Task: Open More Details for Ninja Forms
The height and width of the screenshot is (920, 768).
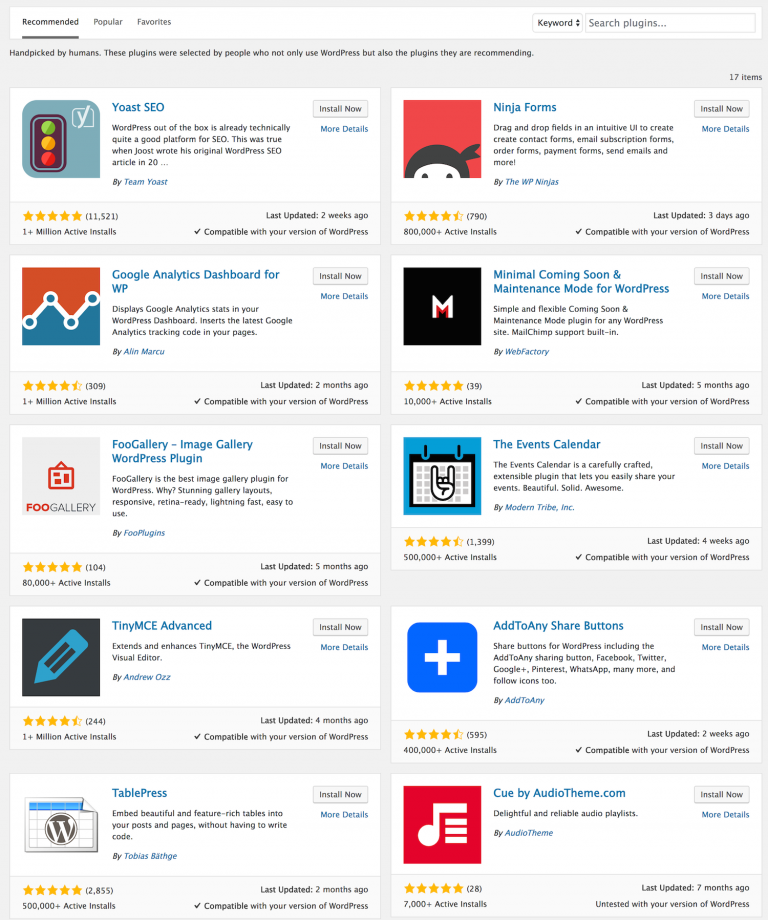Action: (x=724, y=129)
